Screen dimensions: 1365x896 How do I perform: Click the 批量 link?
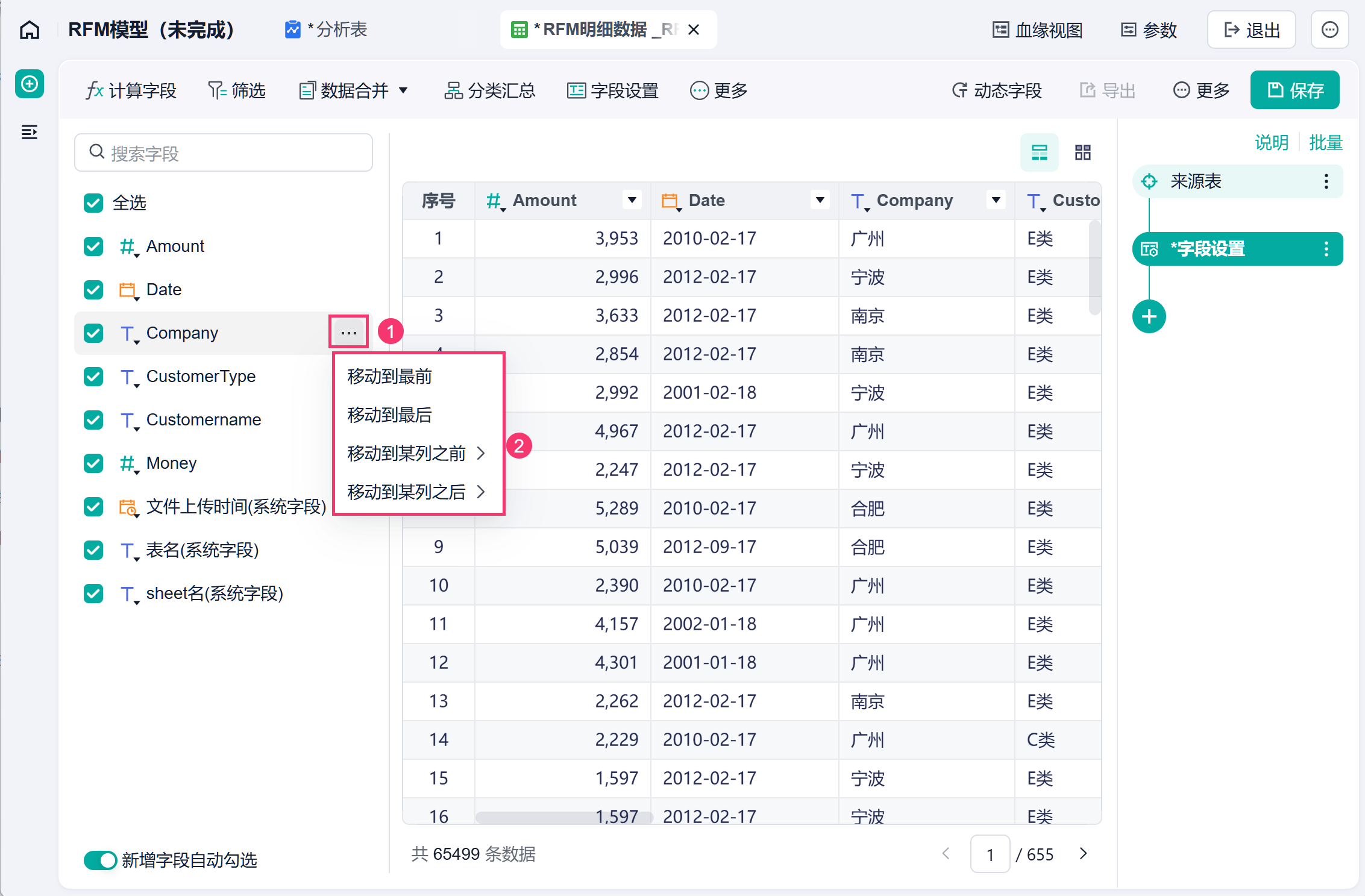pos(1325,143)
